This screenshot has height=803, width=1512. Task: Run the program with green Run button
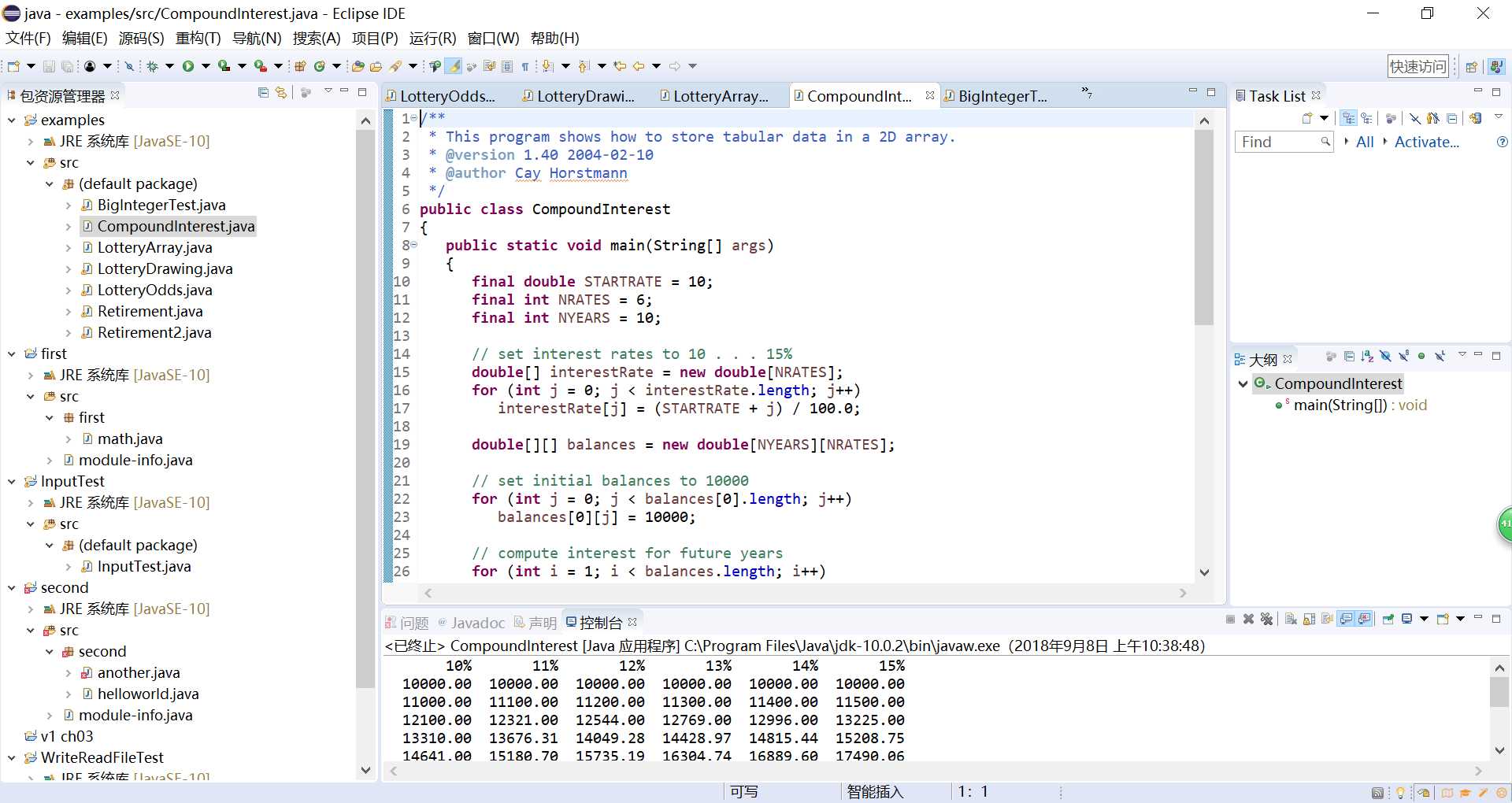point(188,66)
